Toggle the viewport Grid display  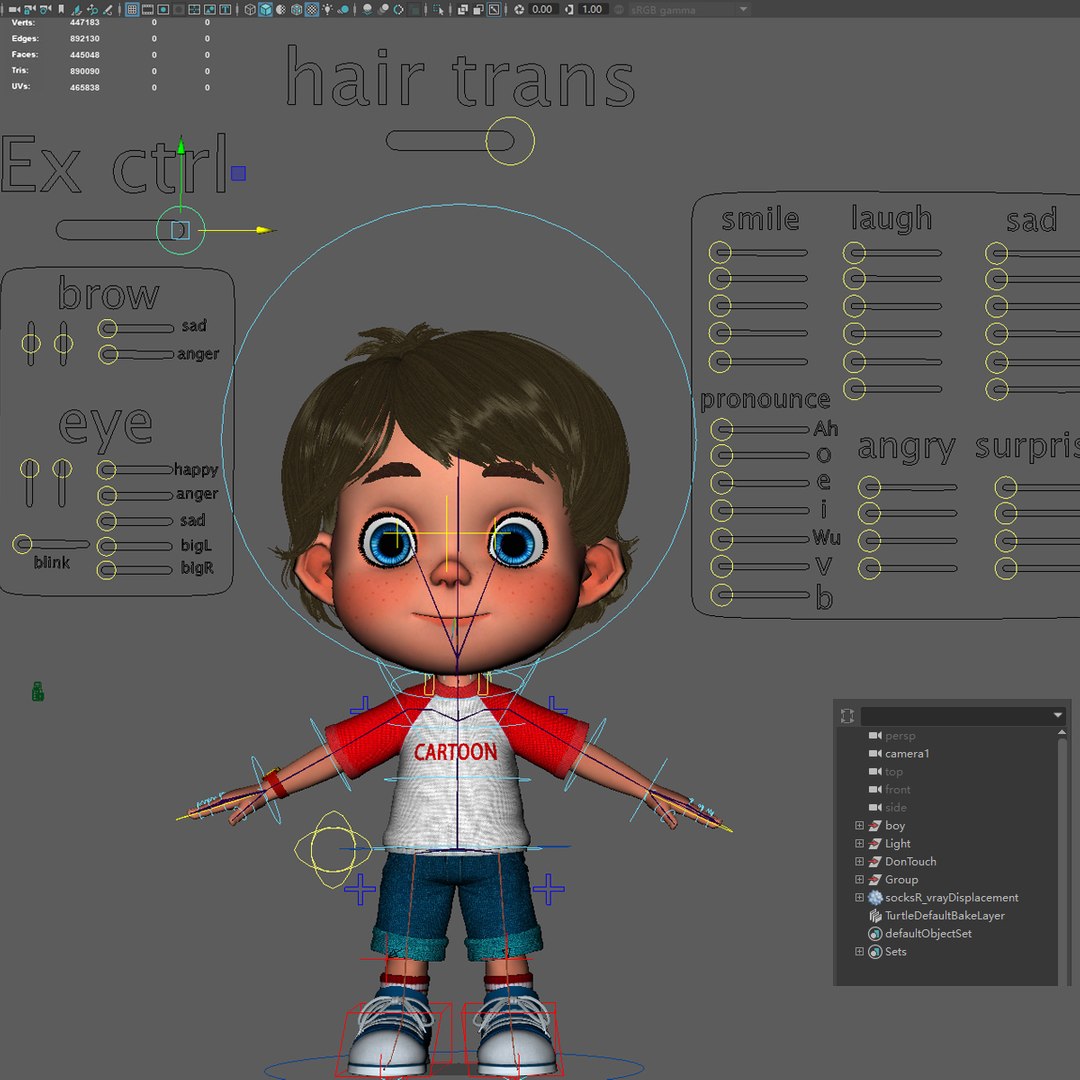tap(132, 10)
